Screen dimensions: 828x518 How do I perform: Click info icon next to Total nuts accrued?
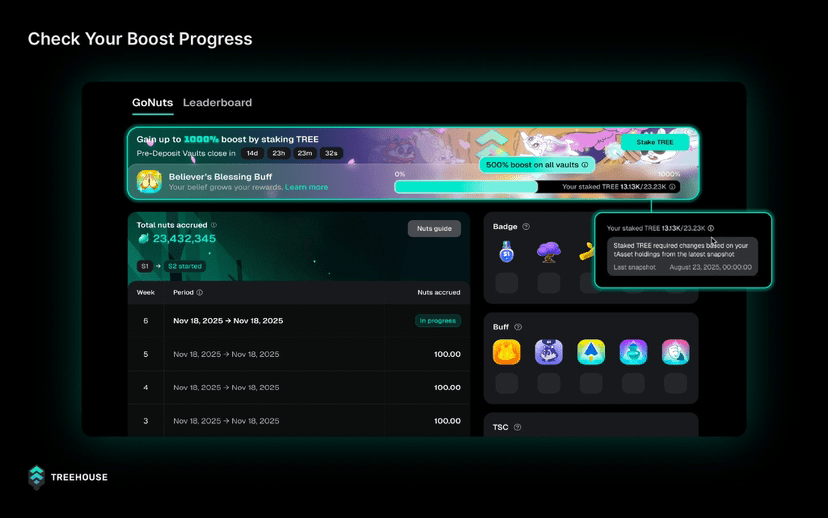pyautogui.click(x=214, y=225)
